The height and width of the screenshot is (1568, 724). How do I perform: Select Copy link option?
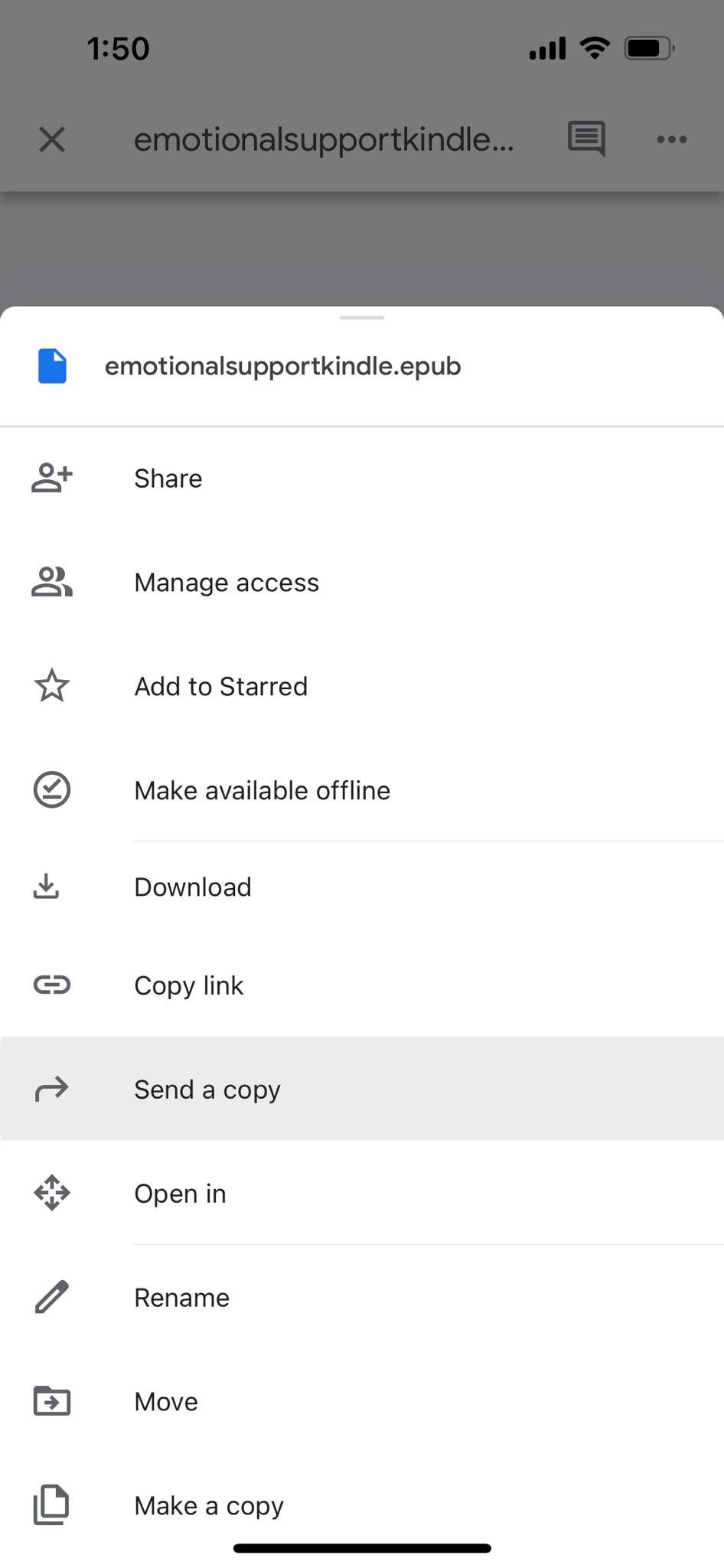[362, 985]
